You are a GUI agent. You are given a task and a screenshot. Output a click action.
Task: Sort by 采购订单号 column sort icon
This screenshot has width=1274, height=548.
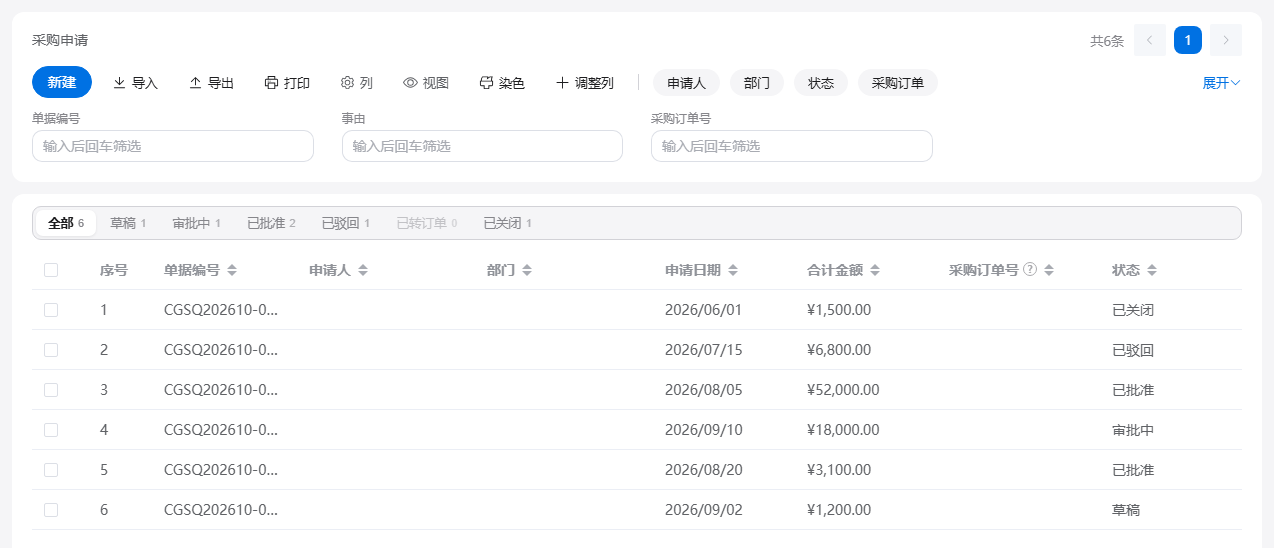tap(1049, 270)
